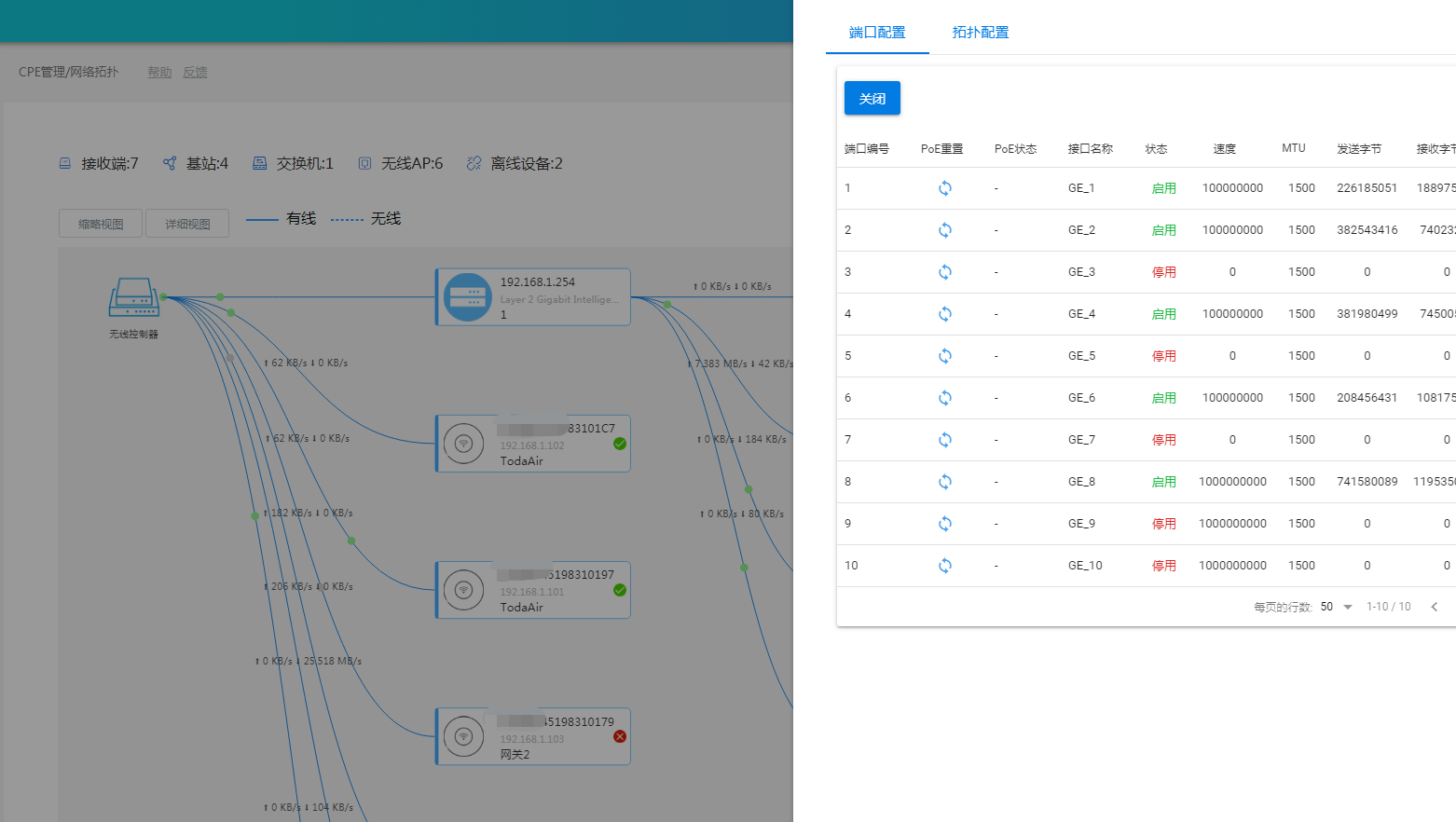
Task: Click the 192.168.1.102 TodaAir AP icon
Action: tap(464, 444)
